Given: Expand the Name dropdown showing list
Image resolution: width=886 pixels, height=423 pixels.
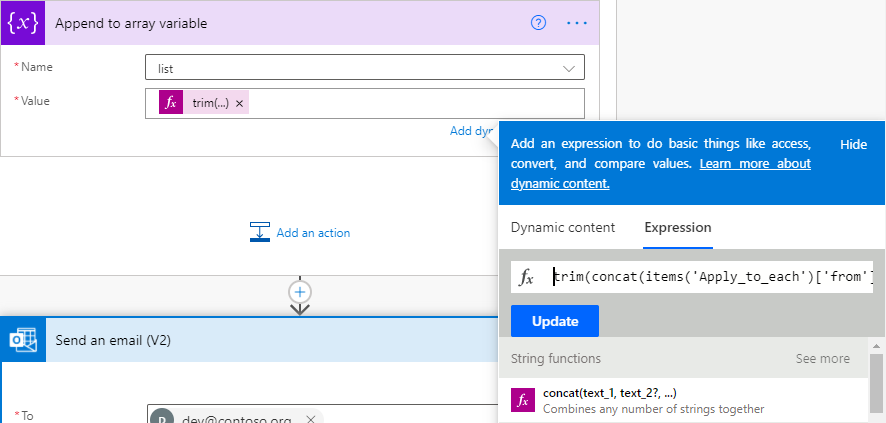Looking at the screenshot, I should (570, 68).
